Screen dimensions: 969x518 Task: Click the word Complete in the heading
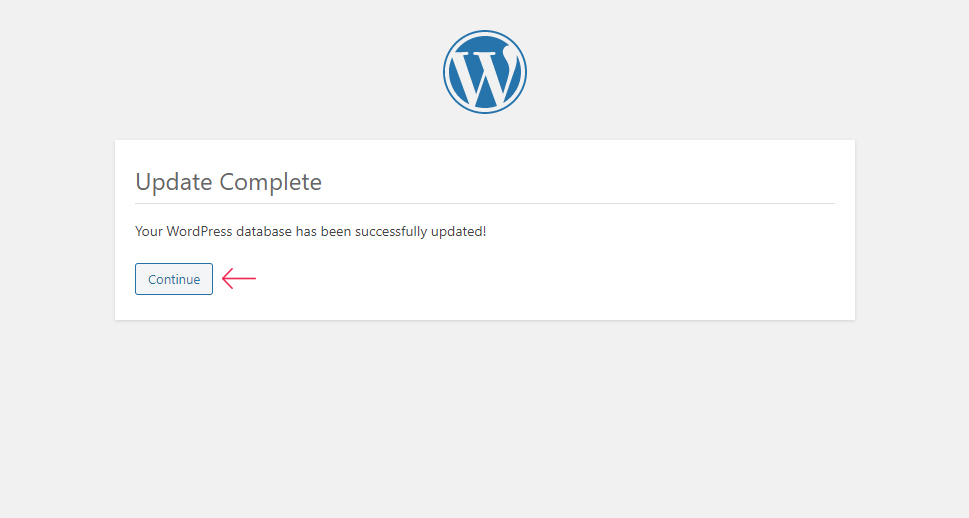(x=271, y=182)
